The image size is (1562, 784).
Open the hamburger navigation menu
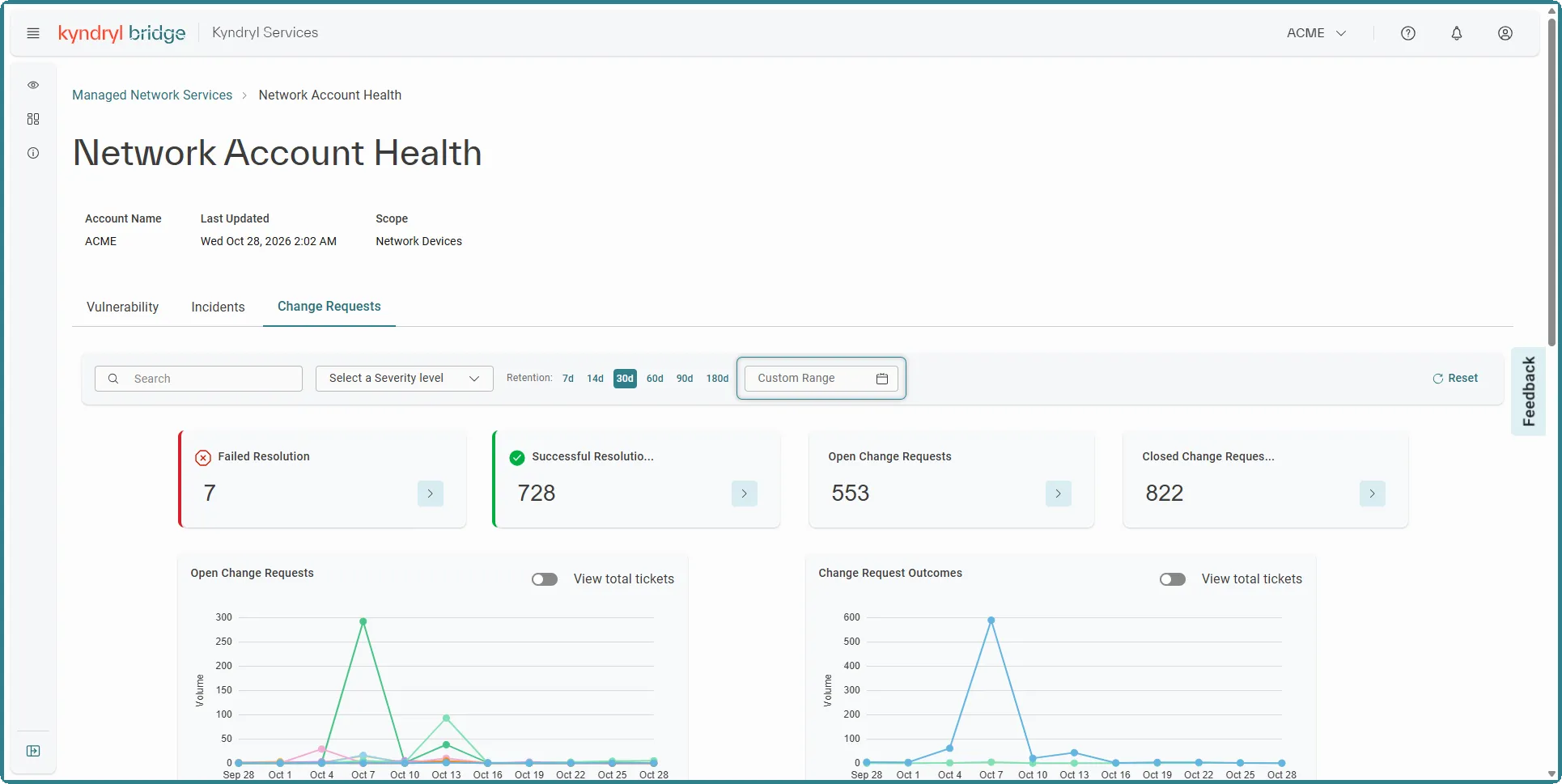[x=33, y=33]
